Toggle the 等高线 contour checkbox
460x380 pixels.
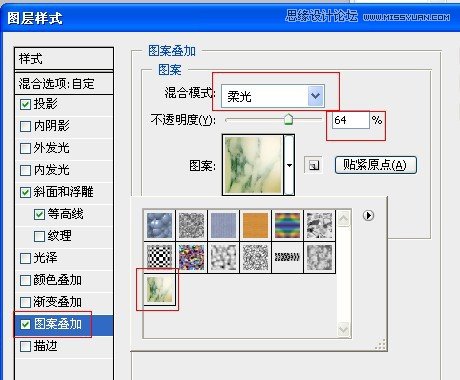tap(39, 214)
